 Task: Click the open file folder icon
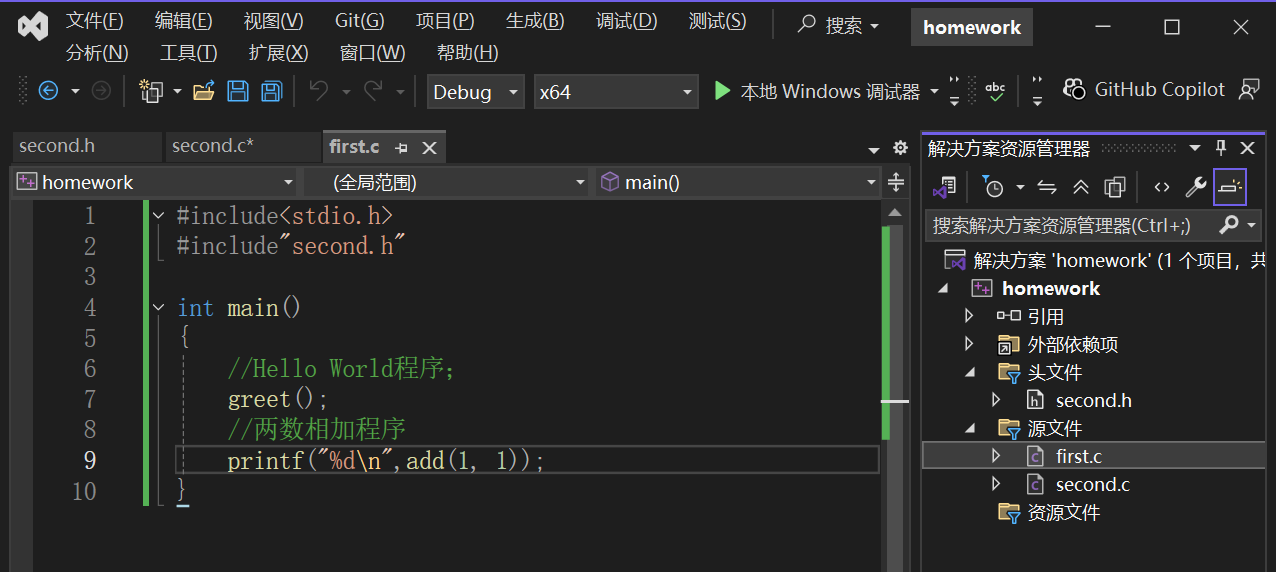tap(204, 91)
